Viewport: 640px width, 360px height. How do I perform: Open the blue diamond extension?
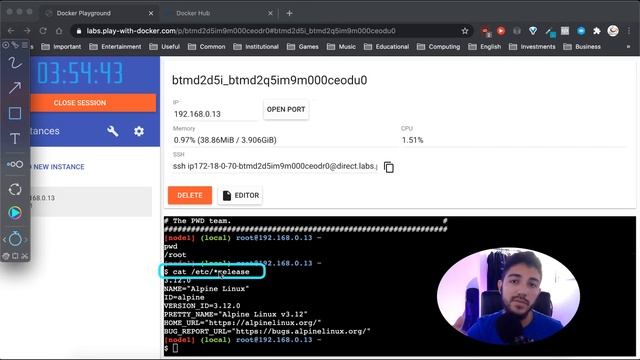(x=533, y=31)
